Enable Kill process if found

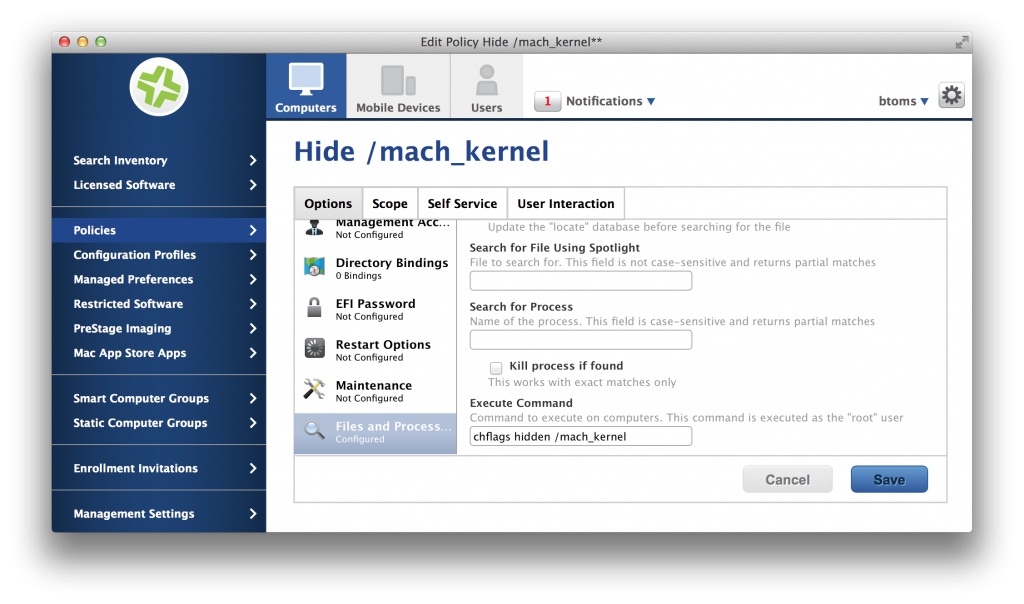tap(495, 368)
